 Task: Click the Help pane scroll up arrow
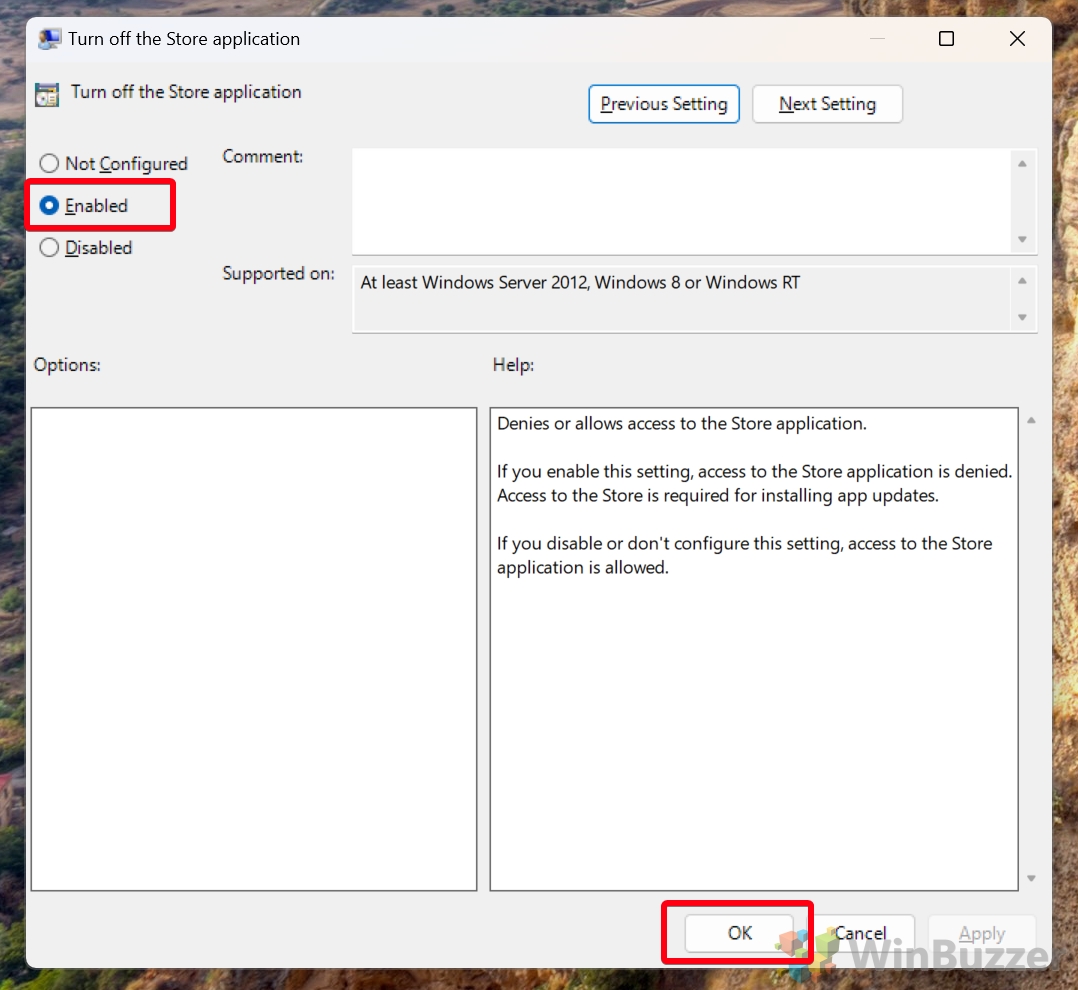[1031, 420]
